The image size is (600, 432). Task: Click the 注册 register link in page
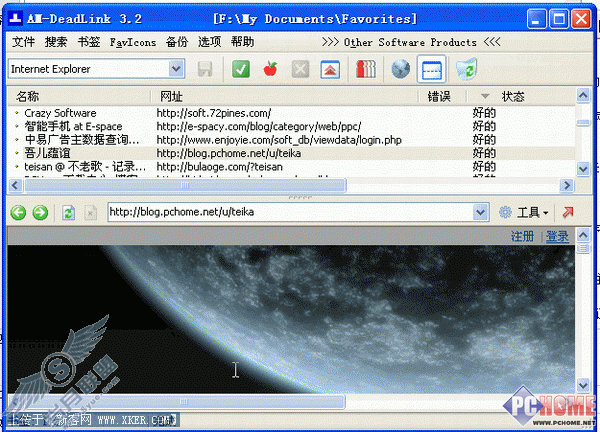pyautogui.click(x=522, y=236)
